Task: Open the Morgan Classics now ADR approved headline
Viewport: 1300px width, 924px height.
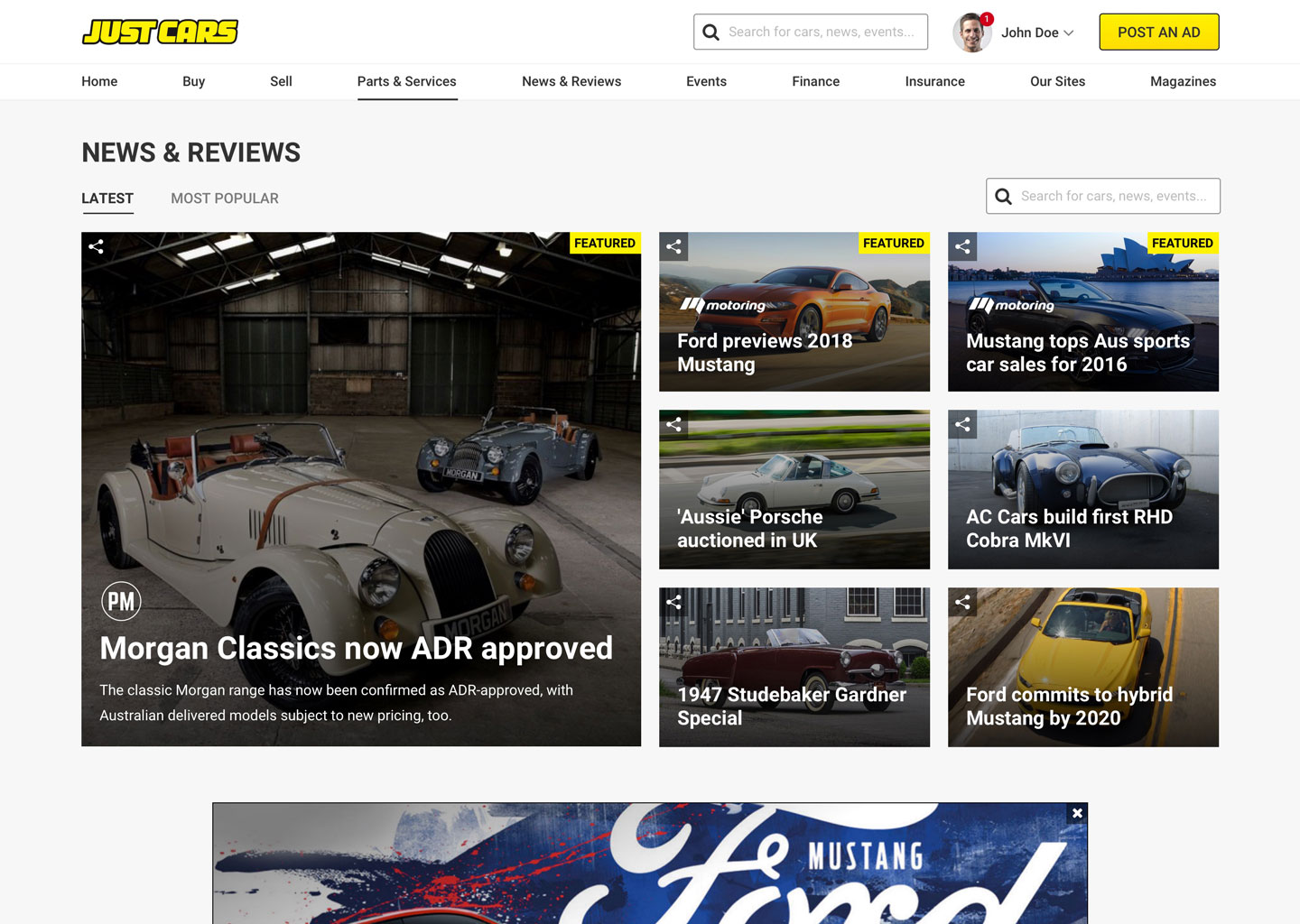Action: click(x=357, y=648)
